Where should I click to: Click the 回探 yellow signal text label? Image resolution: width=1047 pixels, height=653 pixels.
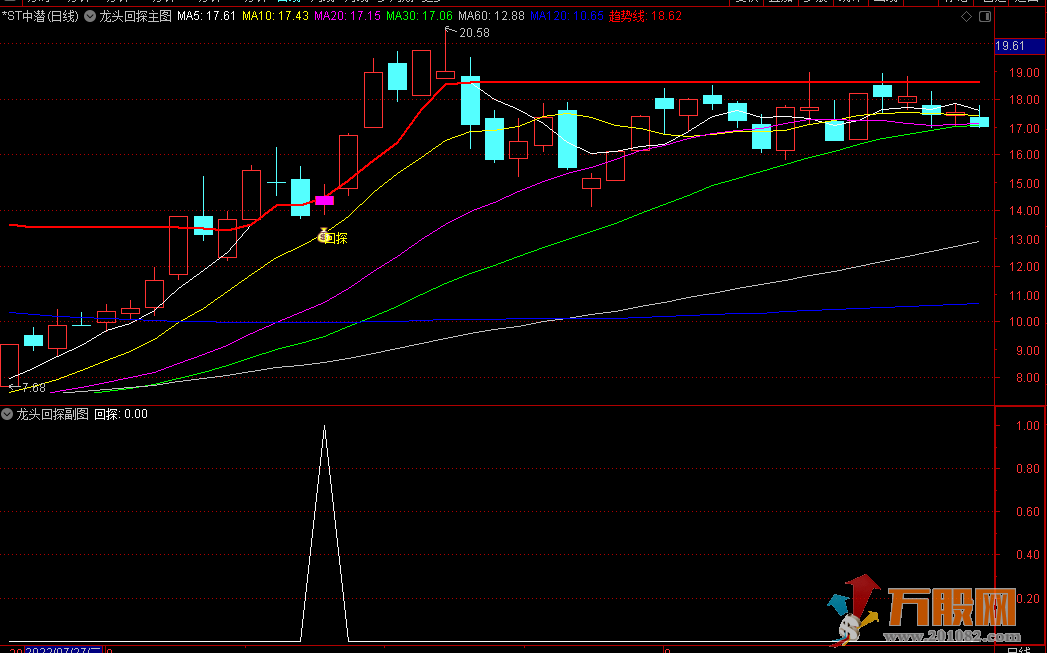(337, 238)
